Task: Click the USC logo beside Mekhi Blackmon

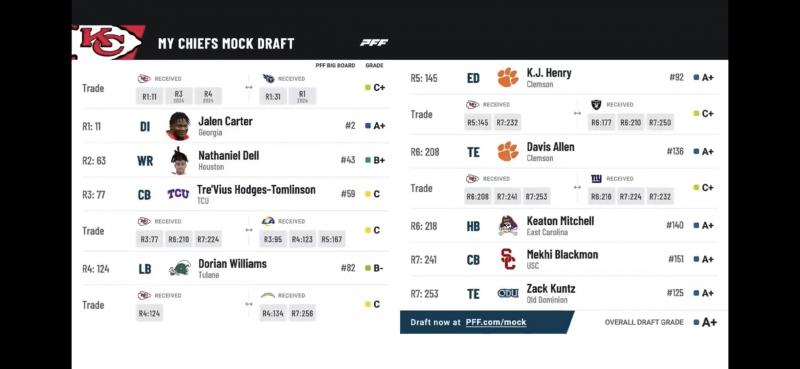Action: click(508, 259)
